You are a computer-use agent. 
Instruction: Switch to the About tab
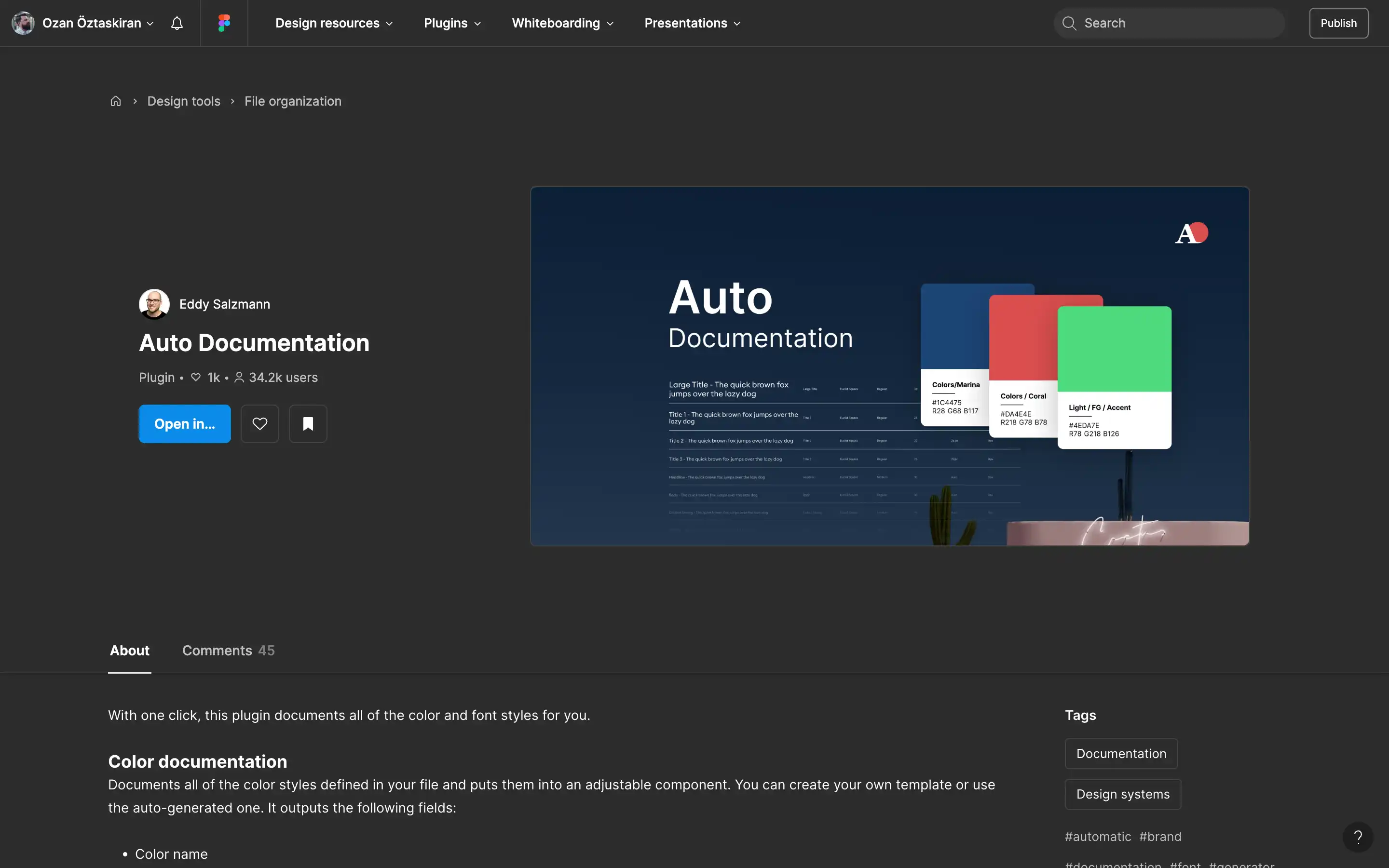click(x=130, y=651)
